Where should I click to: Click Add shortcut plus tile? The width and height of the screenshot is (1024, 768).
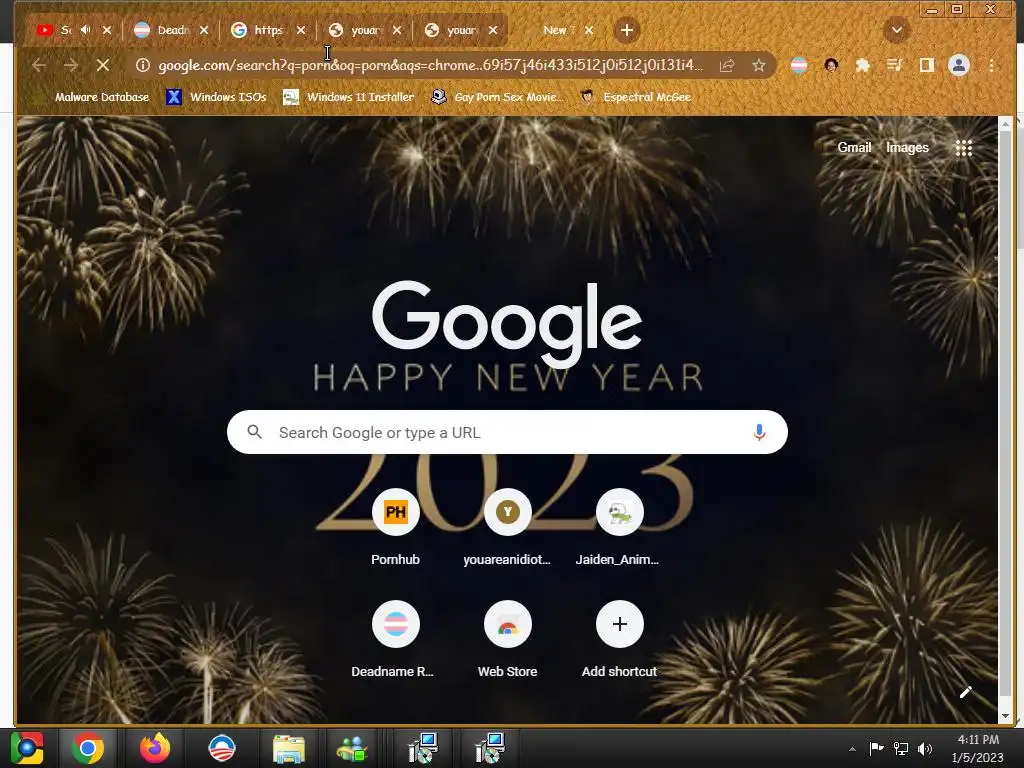(619, 640)
